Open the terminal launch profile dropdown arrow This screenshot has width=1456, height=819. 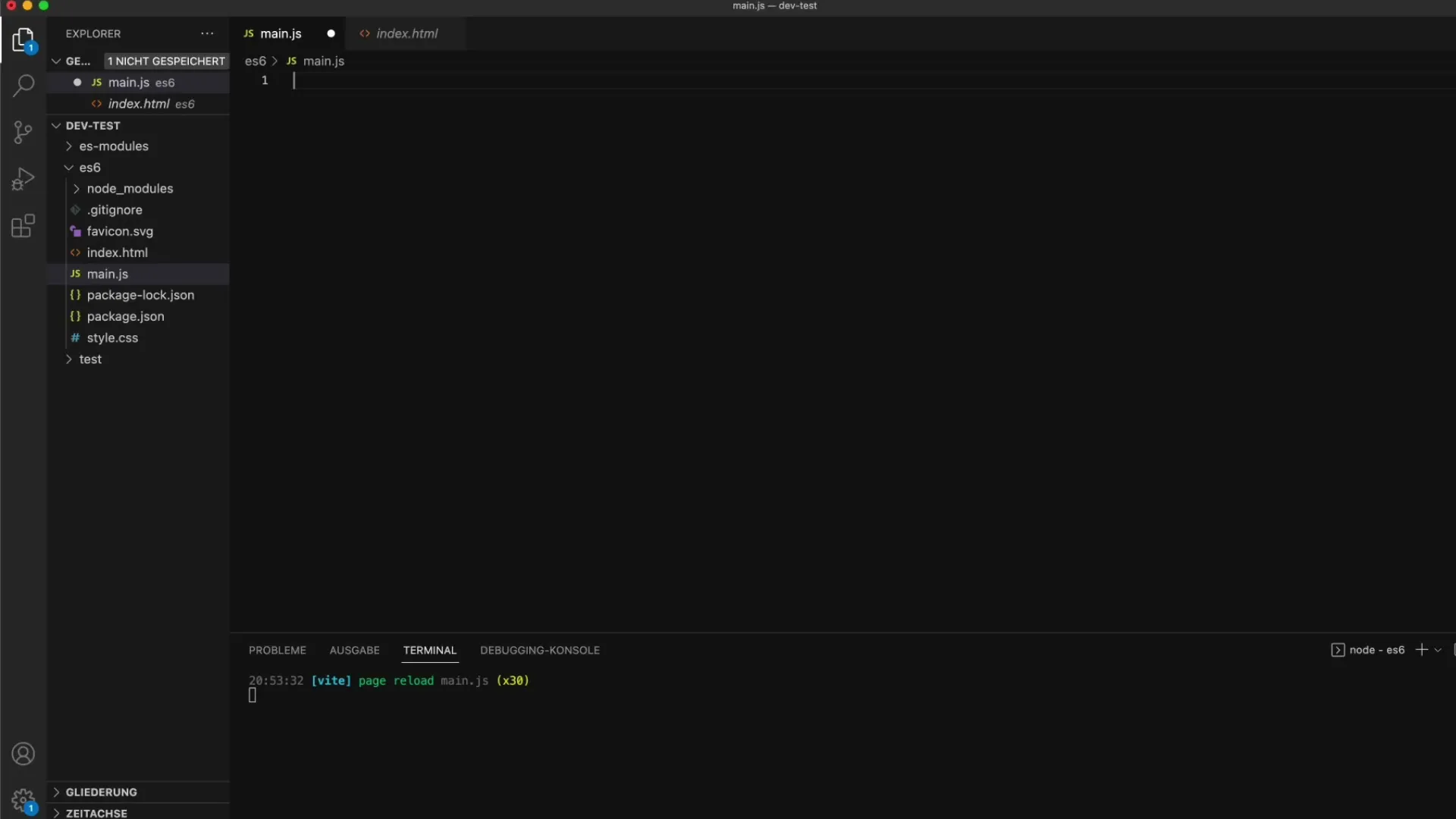tap(1438, 650)
